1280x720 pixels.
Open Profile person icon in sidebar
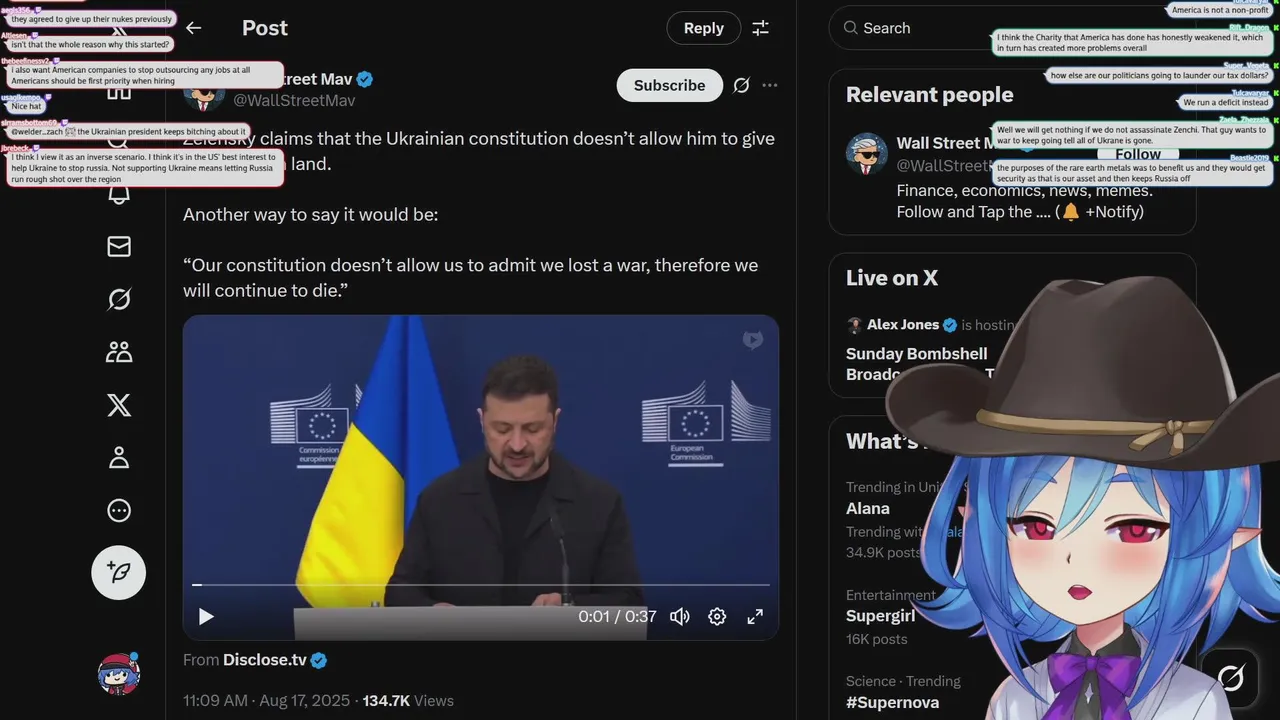(x=119, y=458)
